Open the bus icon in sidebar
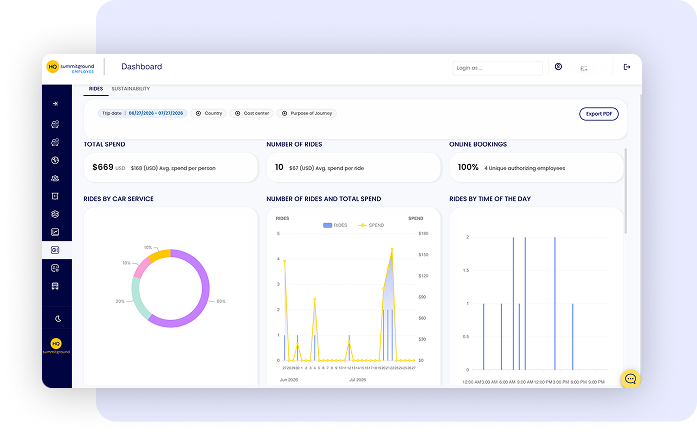697x434 pixels. click(55, 286)
